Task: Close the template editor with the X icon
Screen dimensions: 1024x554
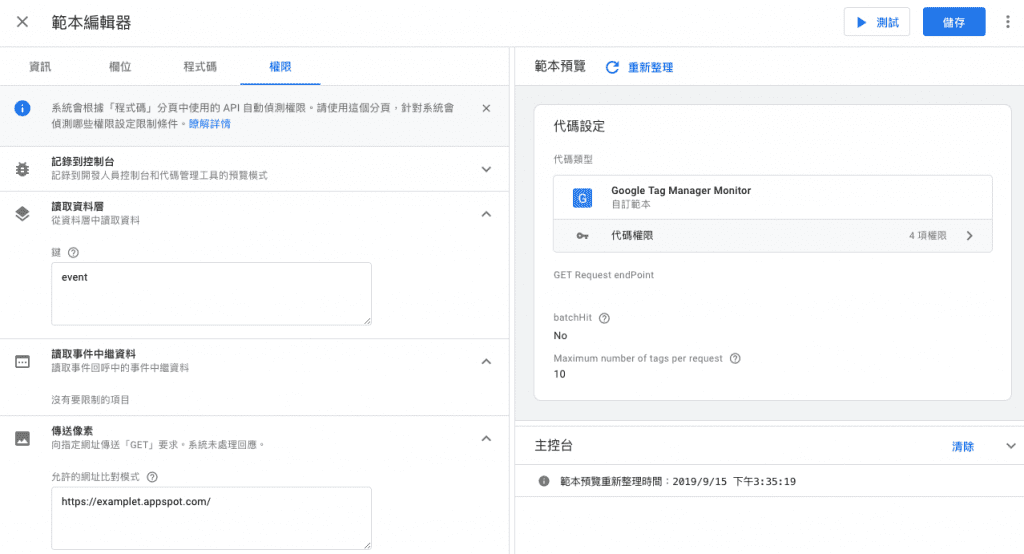Action: (22, 22)
